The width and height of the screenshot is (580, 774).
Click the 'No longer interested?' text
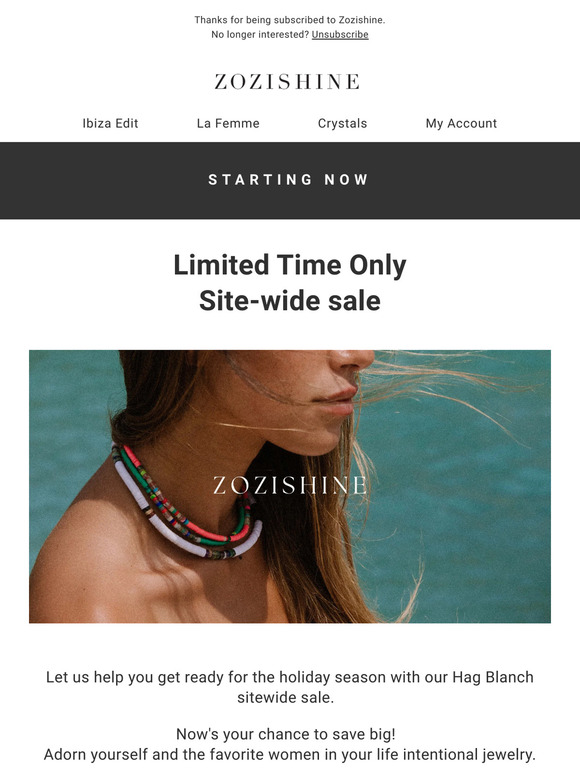coord(260,35)
